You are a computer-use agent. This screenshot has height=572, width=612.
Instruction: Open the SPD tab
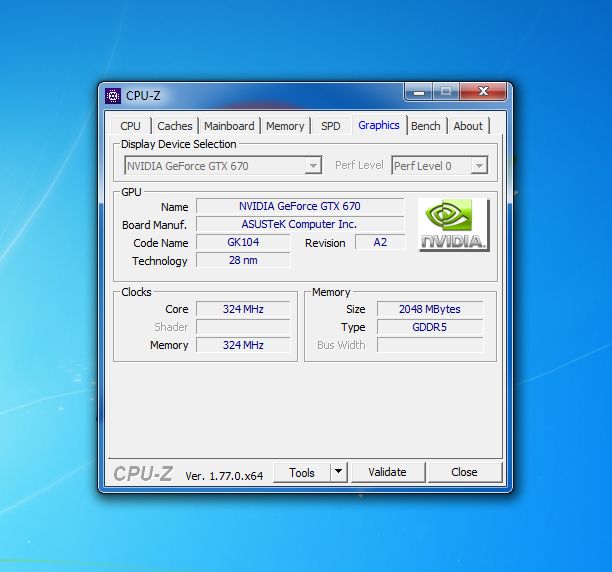tap(331, 126)
